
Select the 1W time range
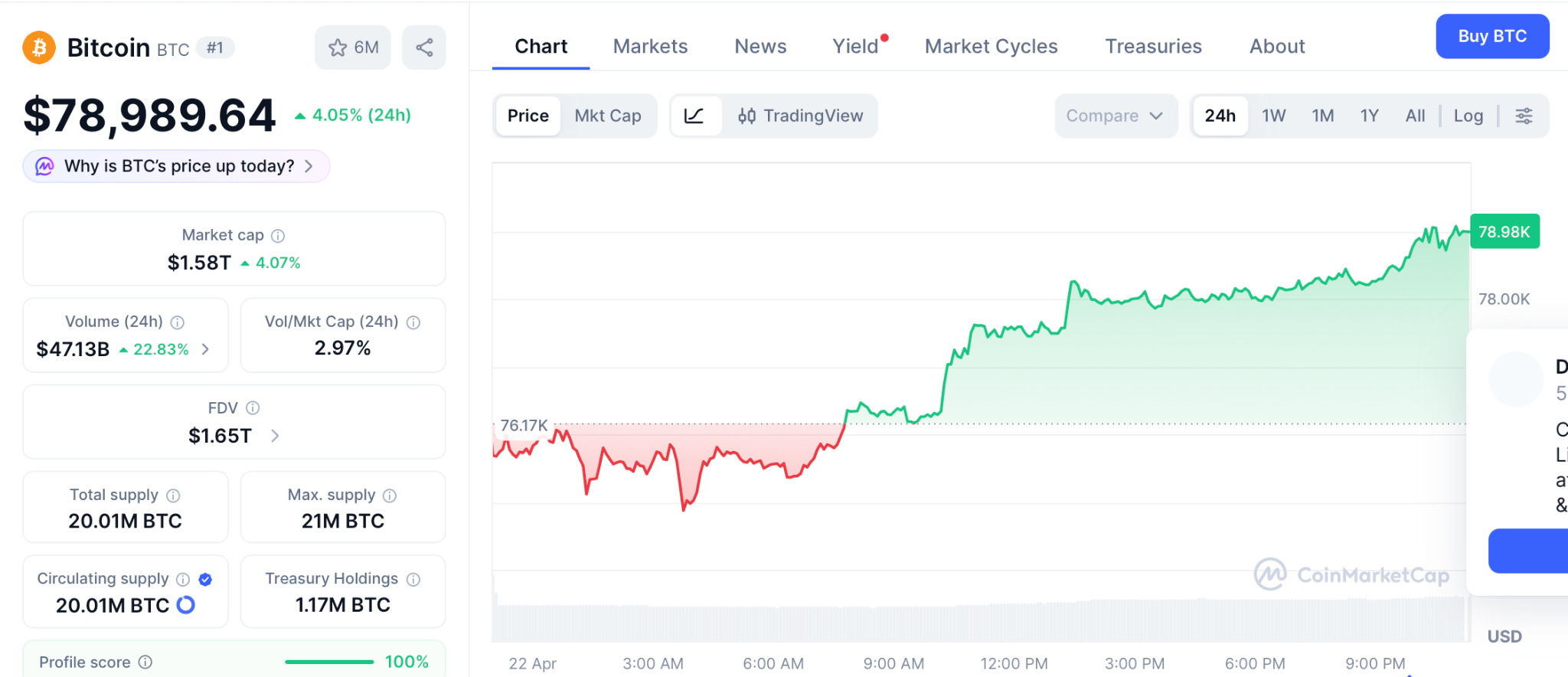(1273, 116)
